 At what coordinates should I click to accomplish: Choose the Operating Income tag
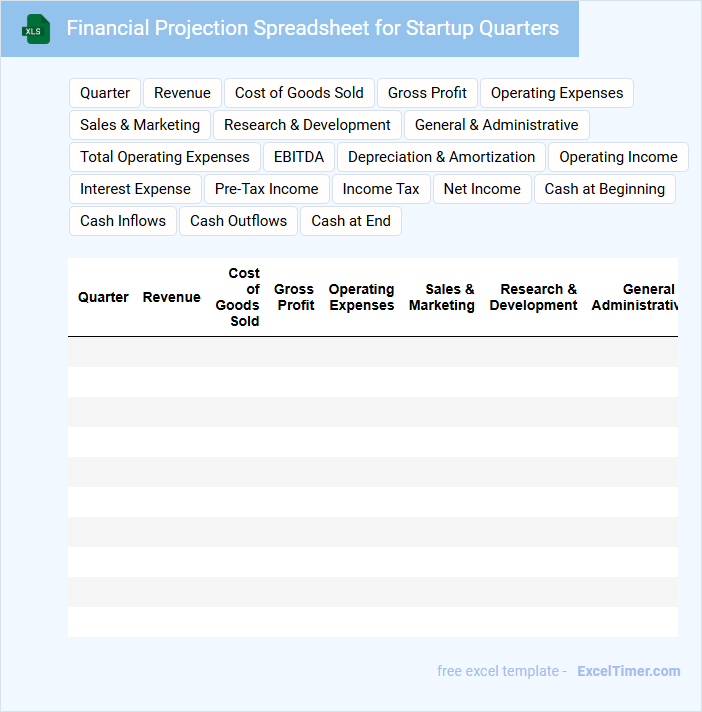618,157
